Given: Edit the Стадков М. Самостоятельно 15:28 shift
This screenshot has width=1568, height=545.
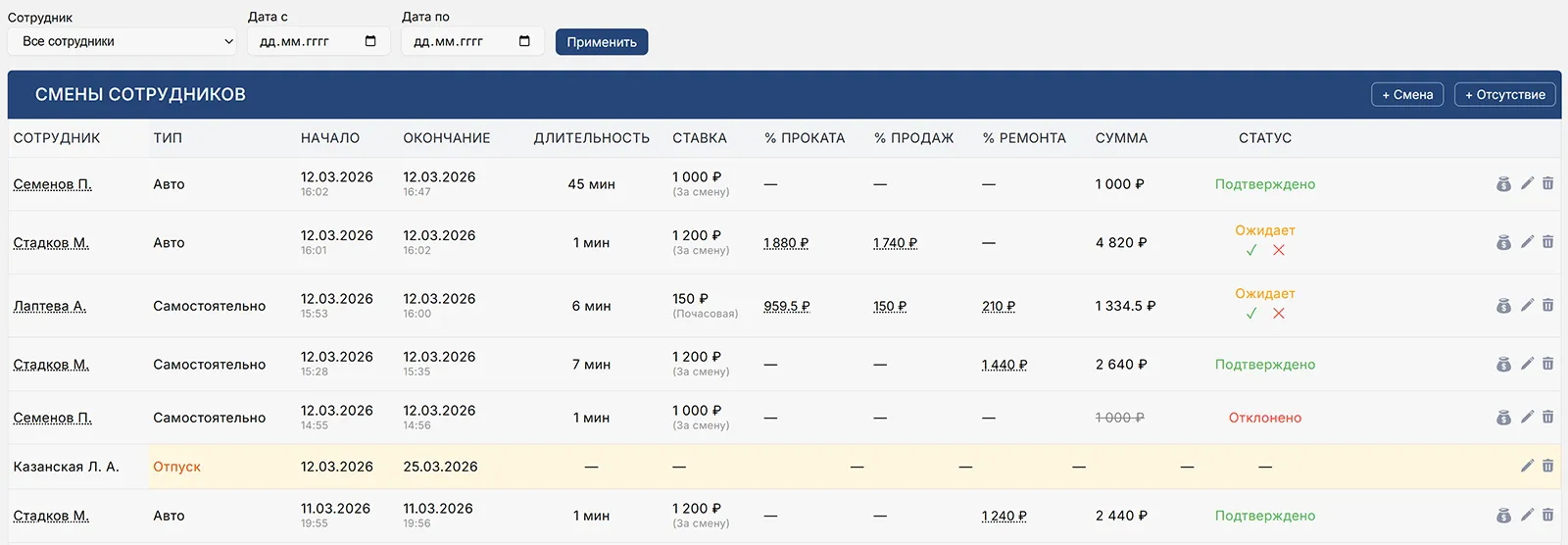Looking at the screenshot, I should (x=1527, y=364).
